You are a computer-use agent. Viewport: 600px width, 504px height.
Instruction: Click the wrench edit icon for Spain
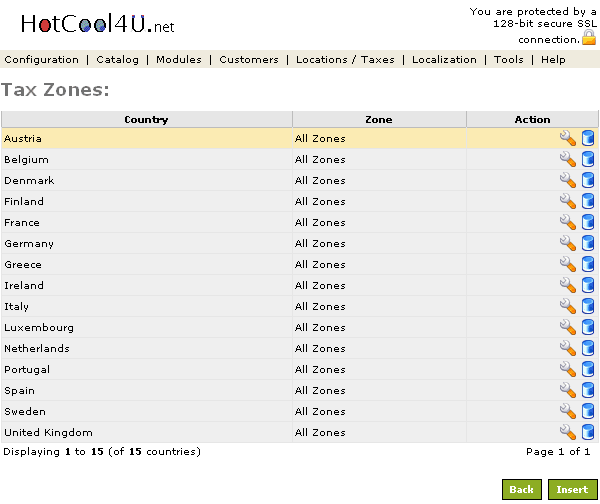point(567,391)
